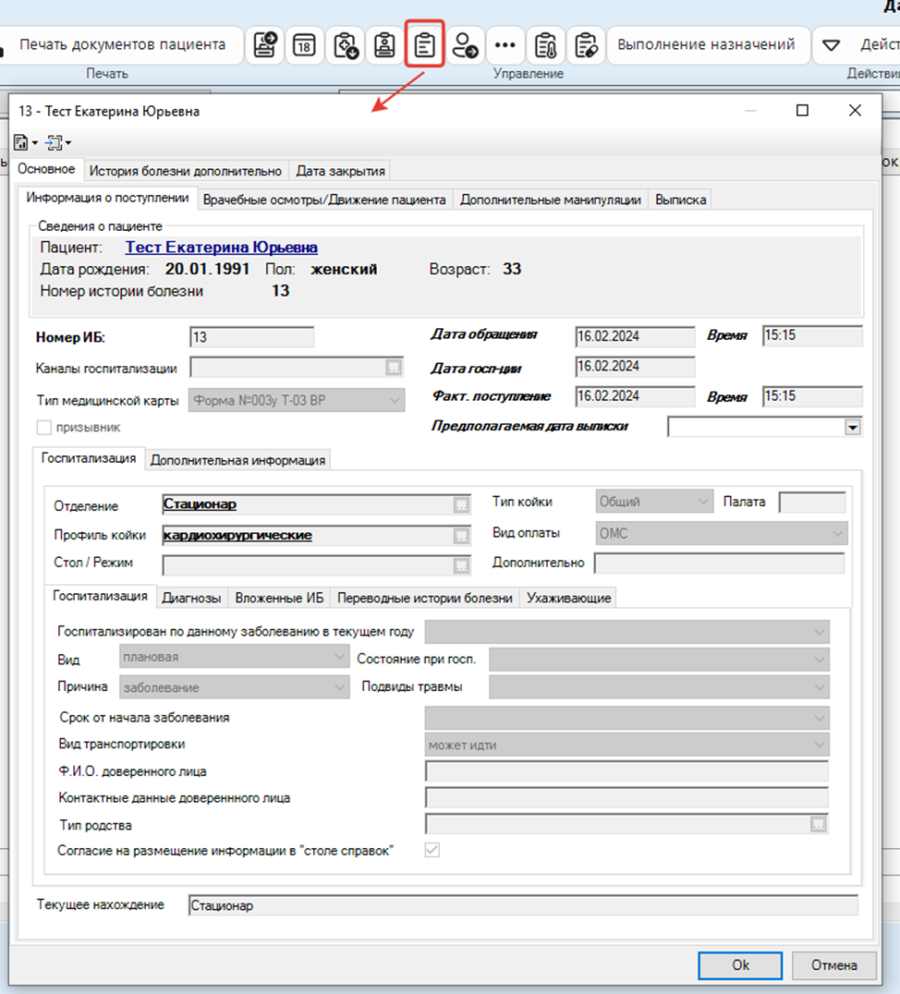This screenshot has width=900, height=994.
Task: Select the Госпитализация tab beside Дополнительная информация
Action: click(89, 458)
